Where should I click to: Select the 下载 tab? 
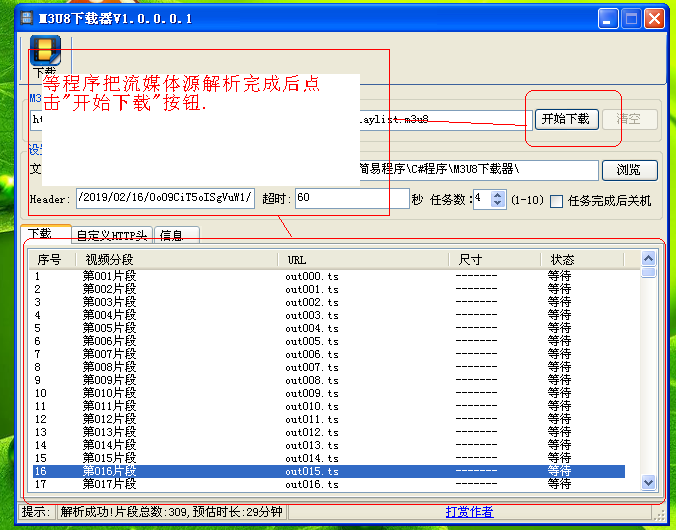(41, 234)
